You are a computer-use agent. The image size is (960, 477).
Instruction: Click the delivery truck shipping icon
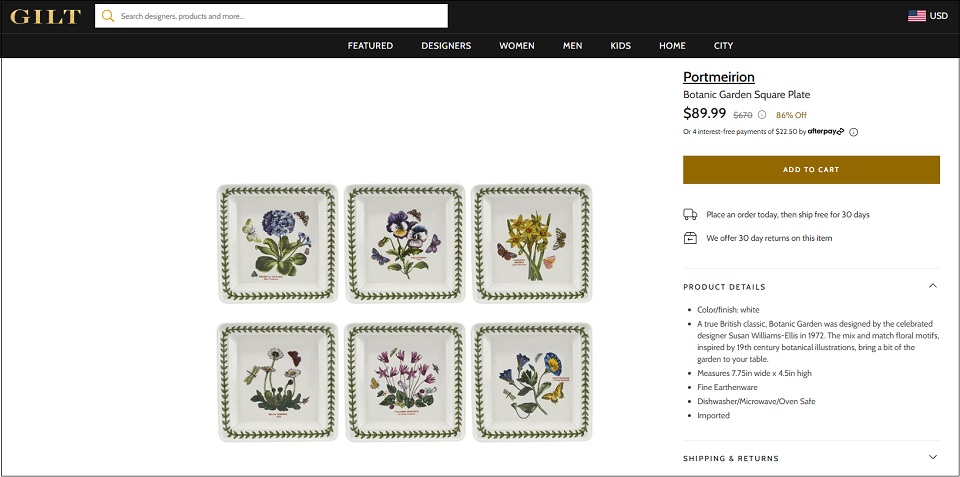pyautogui.click(x=690, y=214)
